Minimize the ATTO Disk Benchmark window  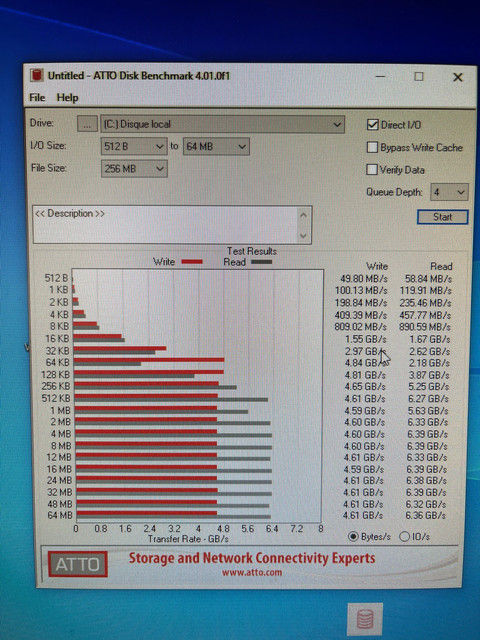pyautogui.click(x=380, y=76)
